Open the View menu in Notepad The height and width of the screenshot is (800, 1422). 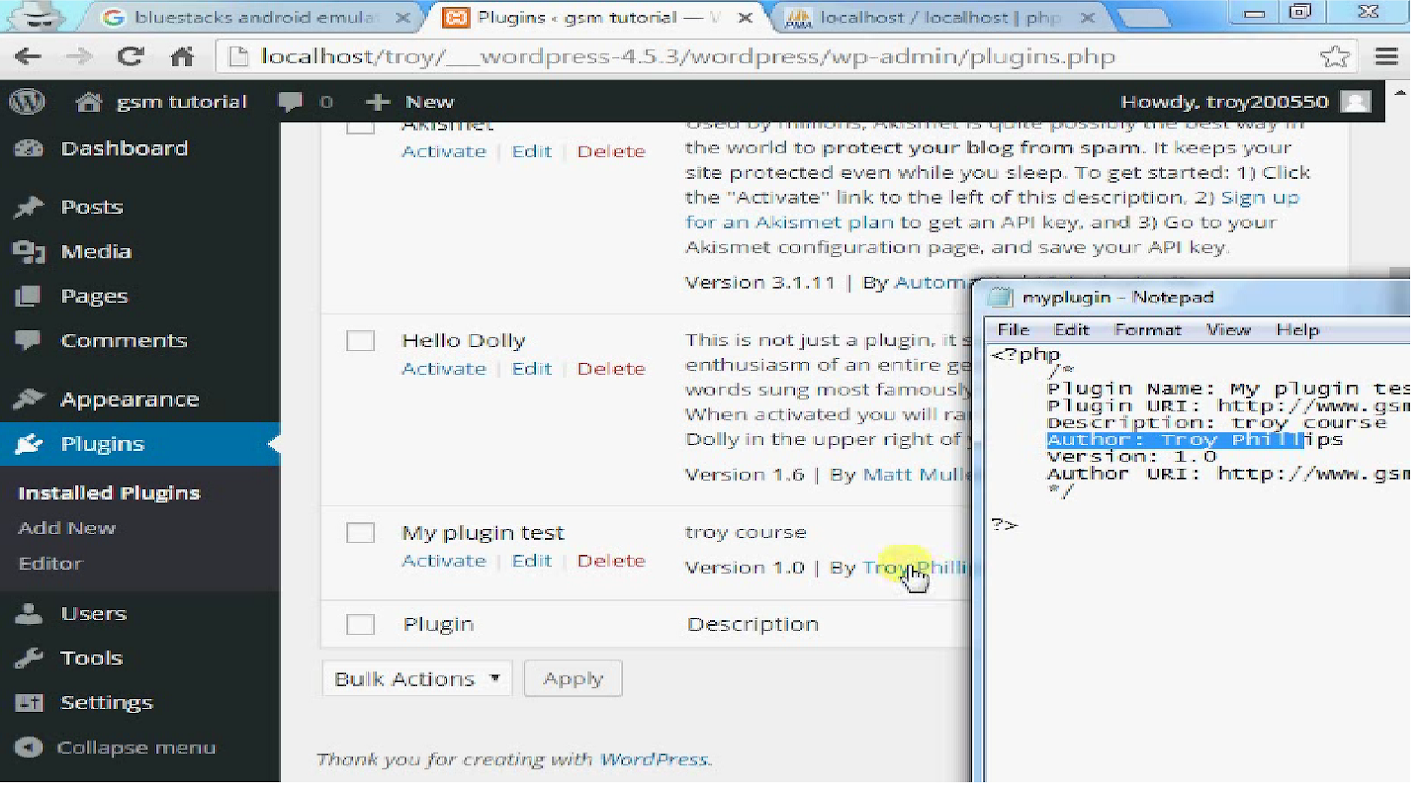[1228, 329]
